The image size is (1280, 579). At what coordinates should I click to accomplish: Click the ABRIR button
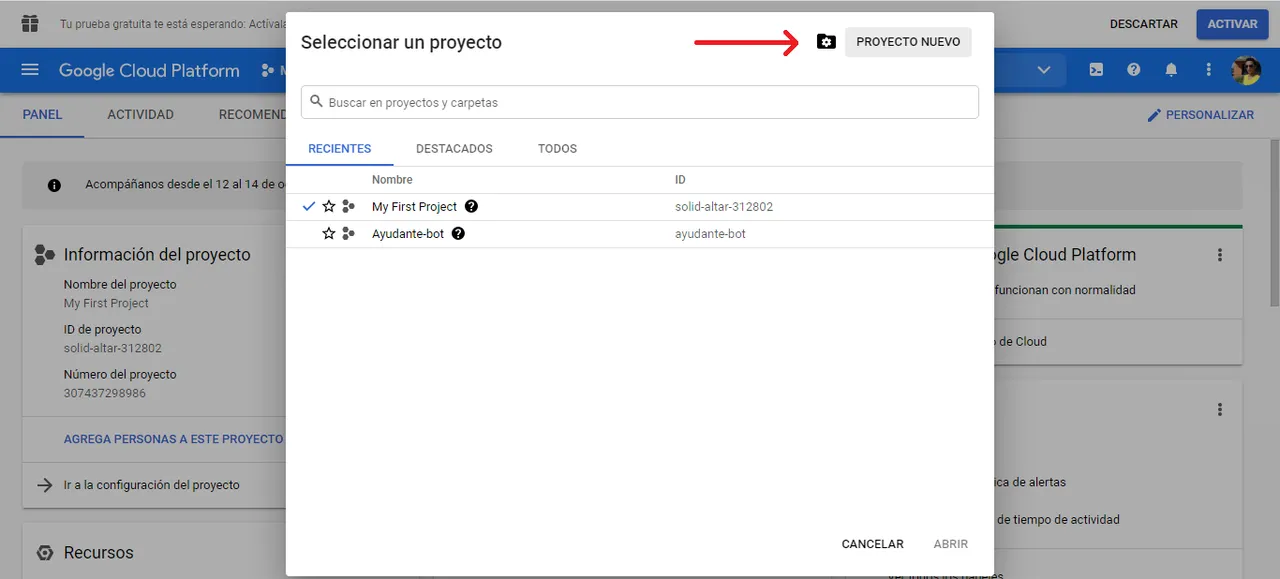(x=950, y=544)
